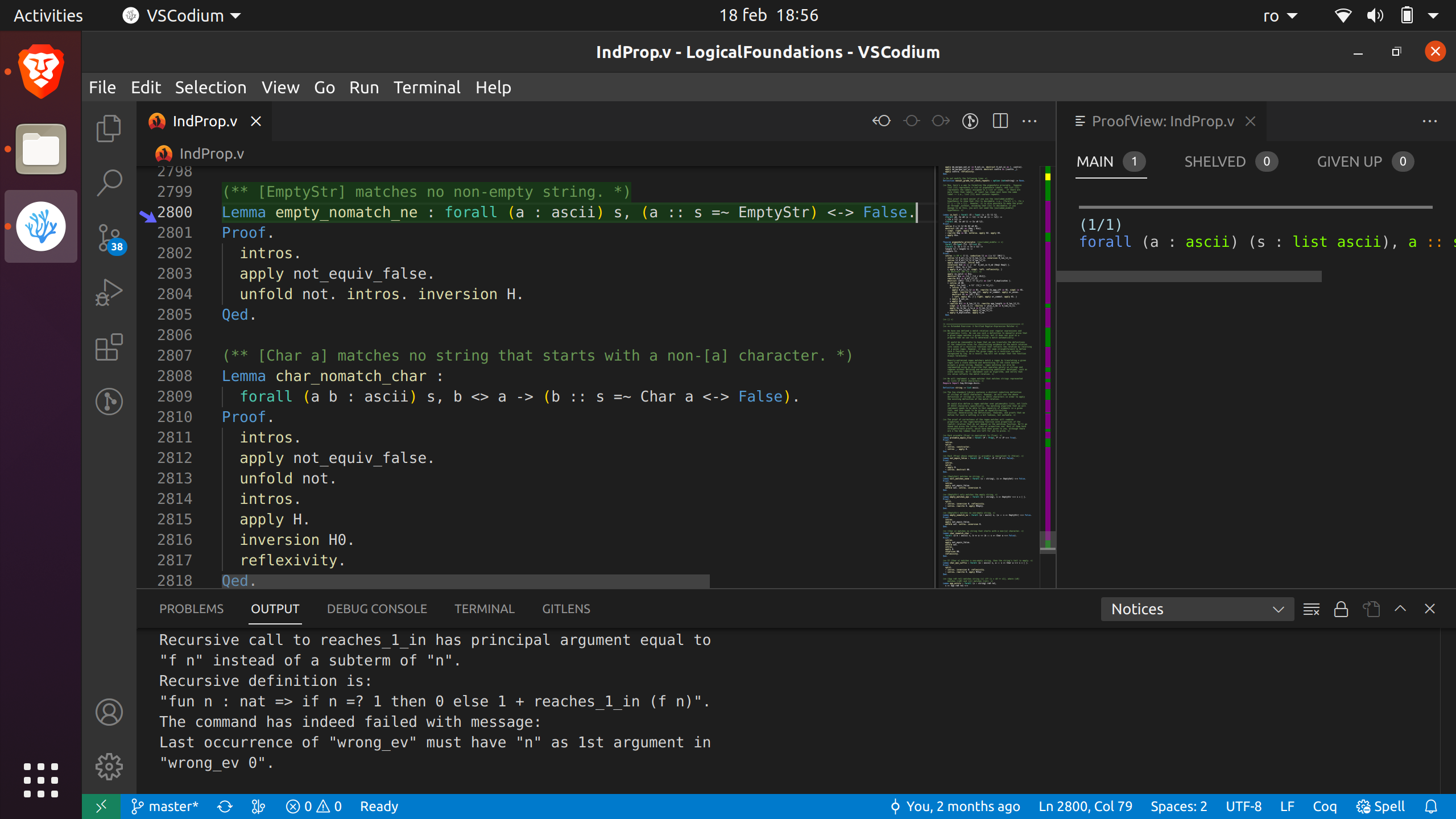
Task: Go to line via Ln 2800, Col 79
Action: coord(1085,806)
